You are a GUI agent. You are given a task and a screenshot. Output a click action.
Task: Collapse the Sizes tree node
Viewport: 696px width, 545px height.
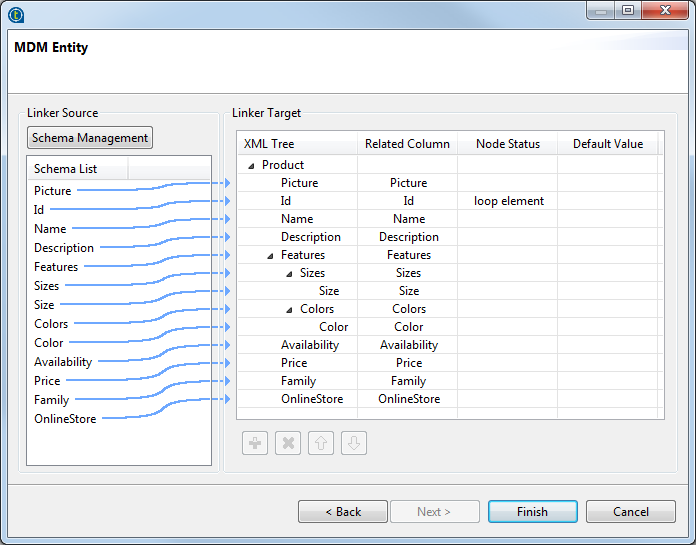coord(289,274)
